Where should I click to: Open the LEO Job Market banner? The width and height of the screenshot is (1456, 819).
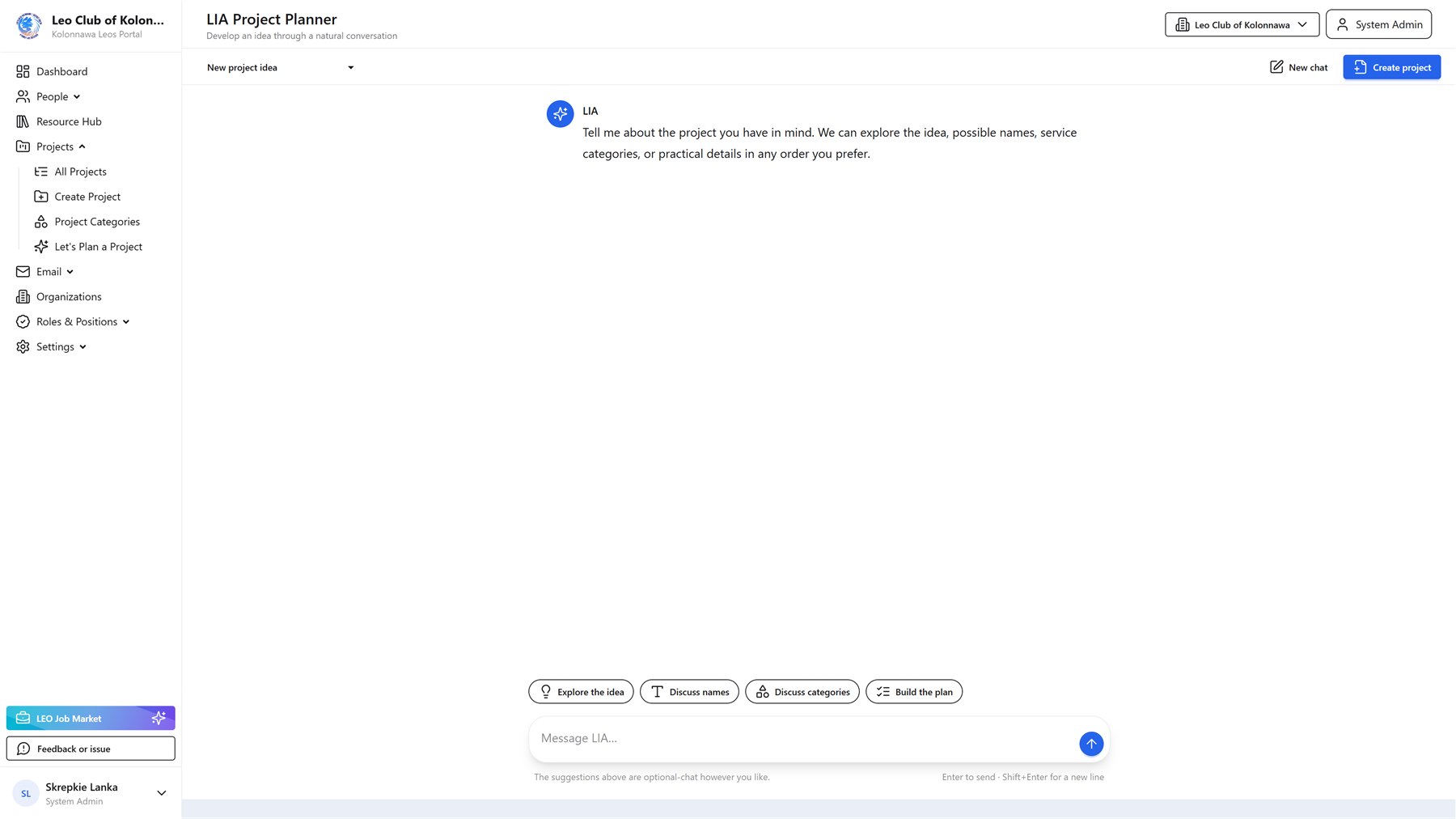pyautogui.click(x=91, y=719)
